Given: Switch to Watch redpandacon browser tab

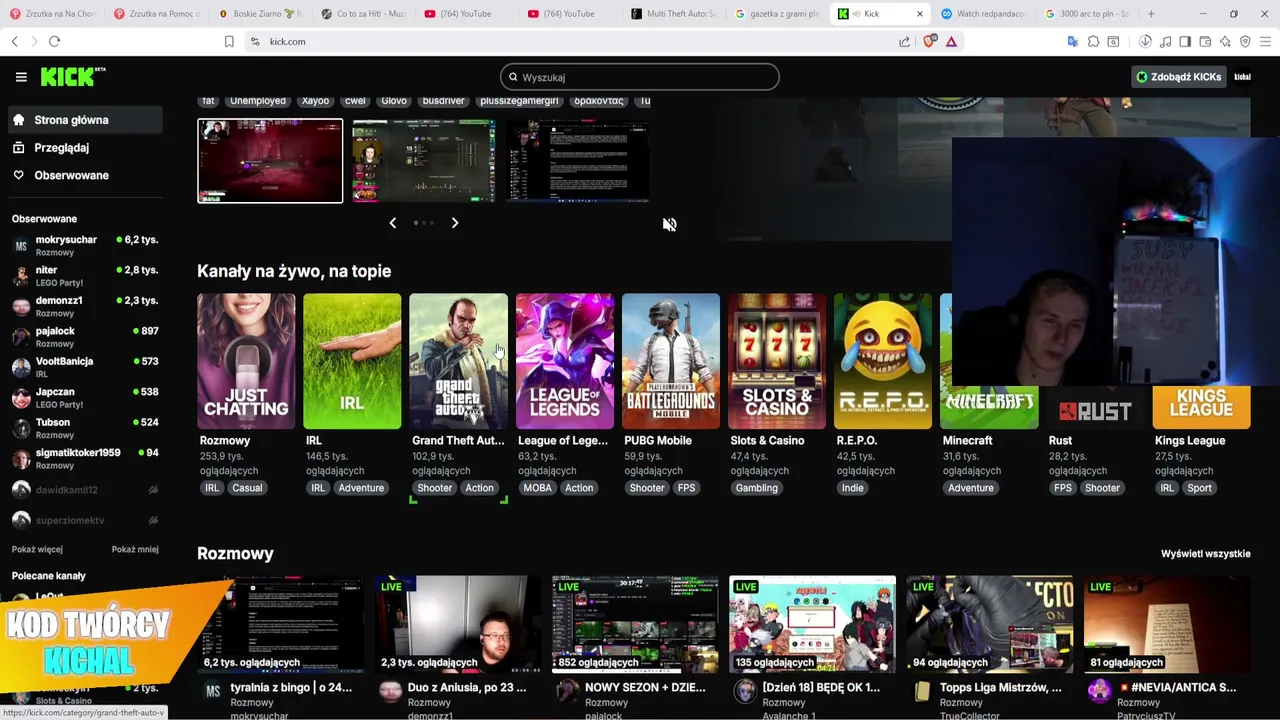Looking at the screenshot, I should pyautogui.click(x=983, y=14).
